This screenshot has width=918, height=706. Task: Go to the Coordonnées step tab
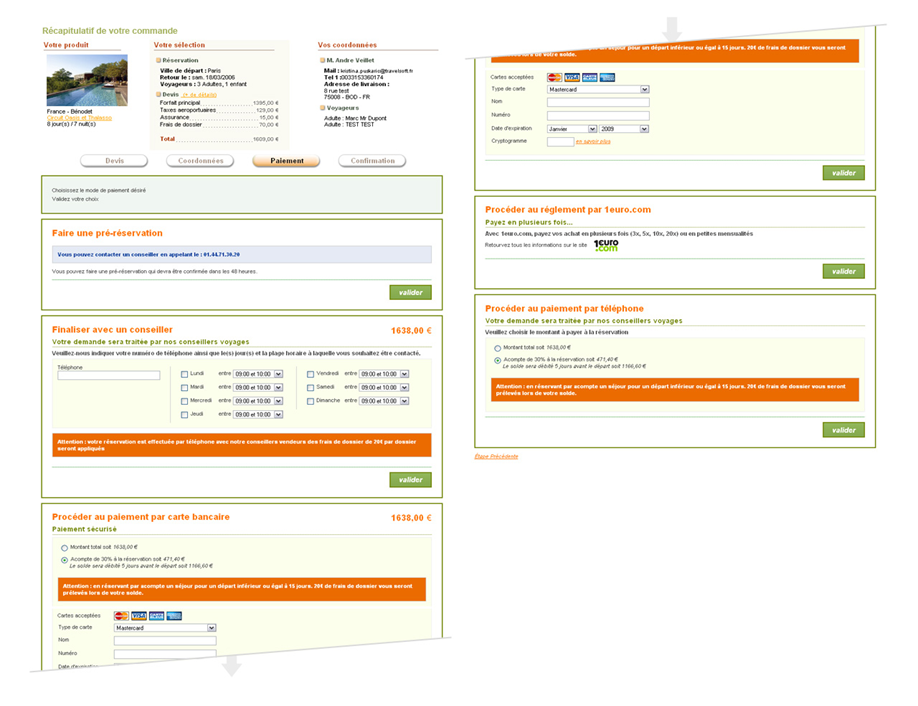pyautogui.click(x=201, y=160)
